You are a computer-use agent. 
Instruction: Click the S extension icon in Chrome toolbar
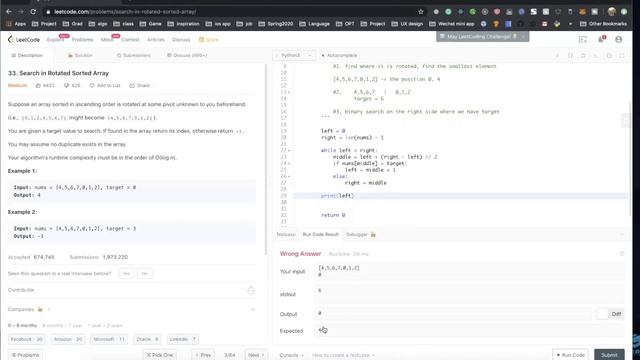click(x=533, y=12)
